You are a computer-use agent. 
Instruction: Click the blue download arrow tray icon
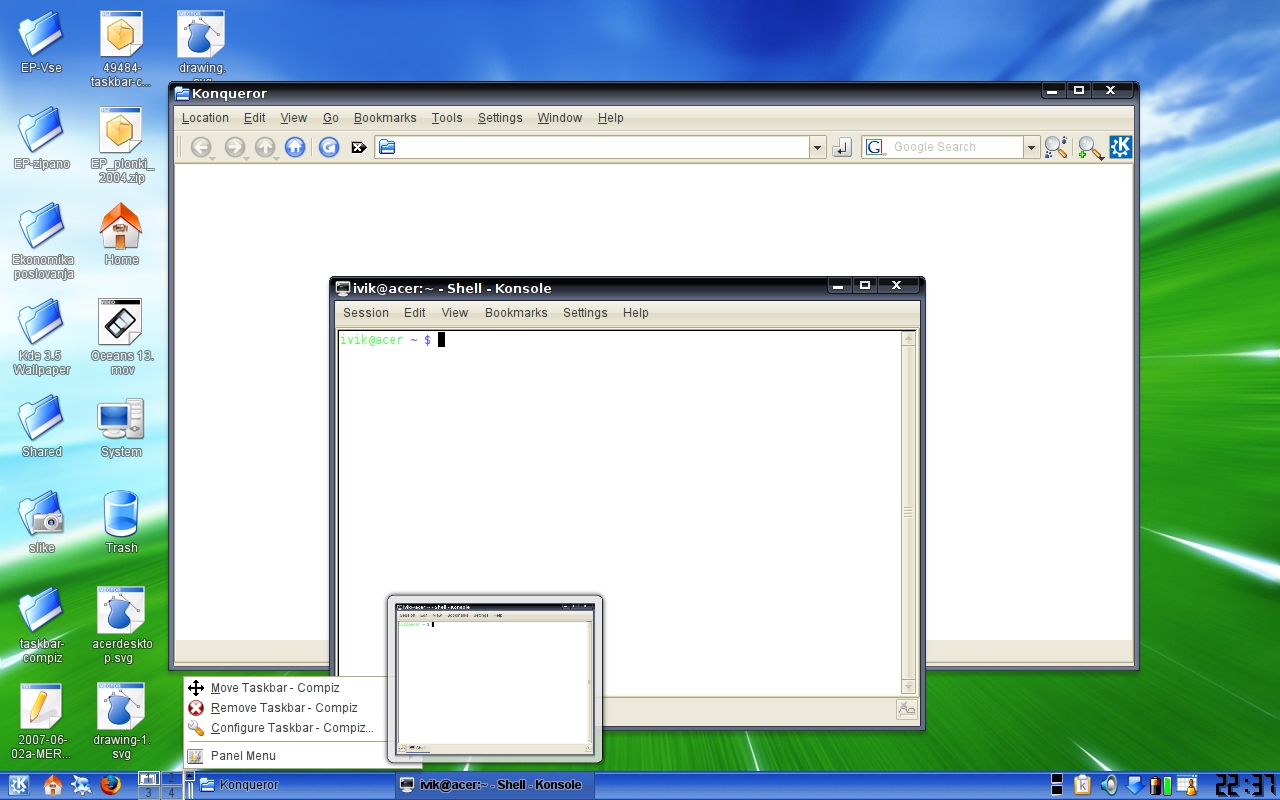tap(1135, 785)
